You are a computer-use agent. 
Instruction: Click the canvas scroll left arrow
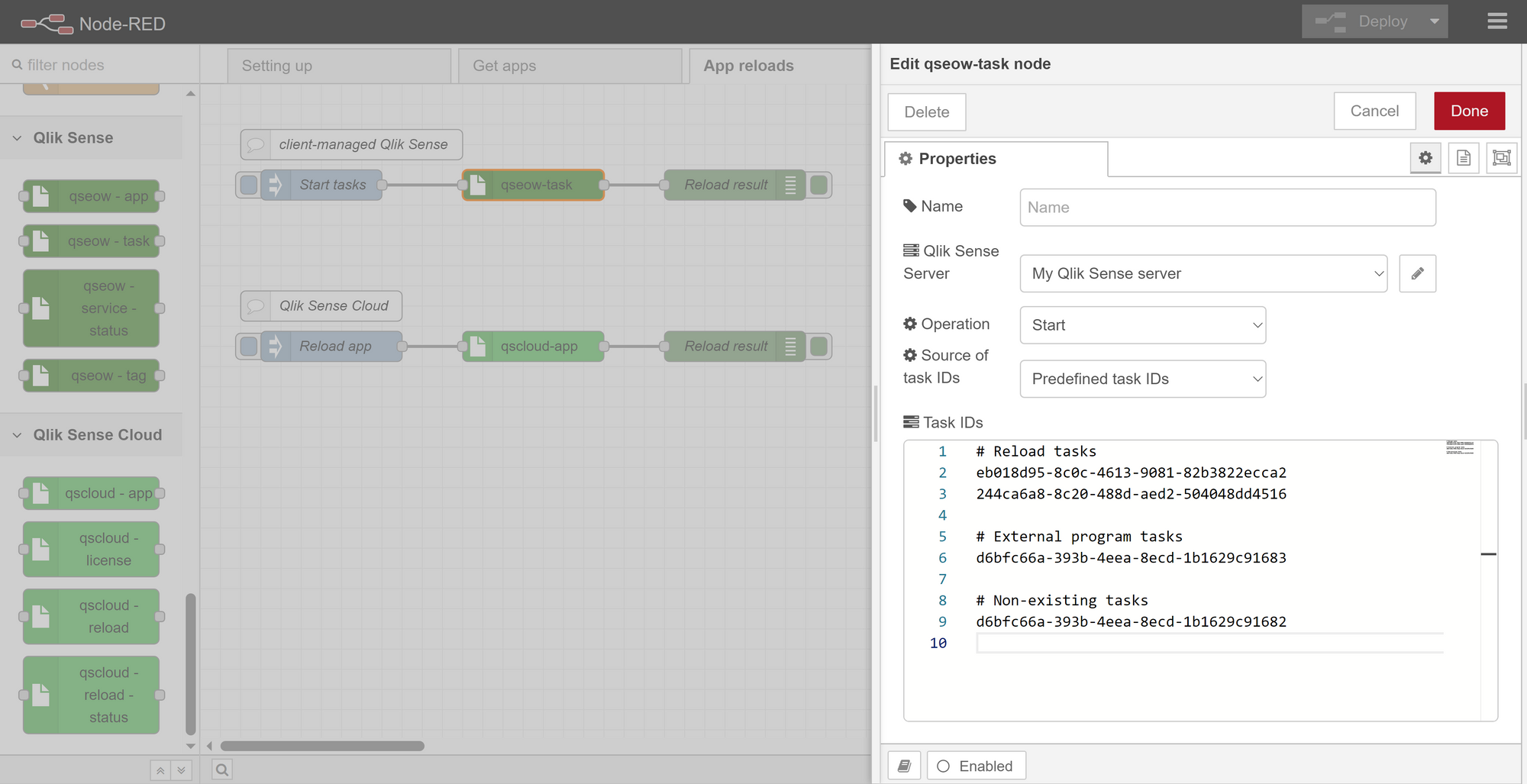click(x=209, y=746)
